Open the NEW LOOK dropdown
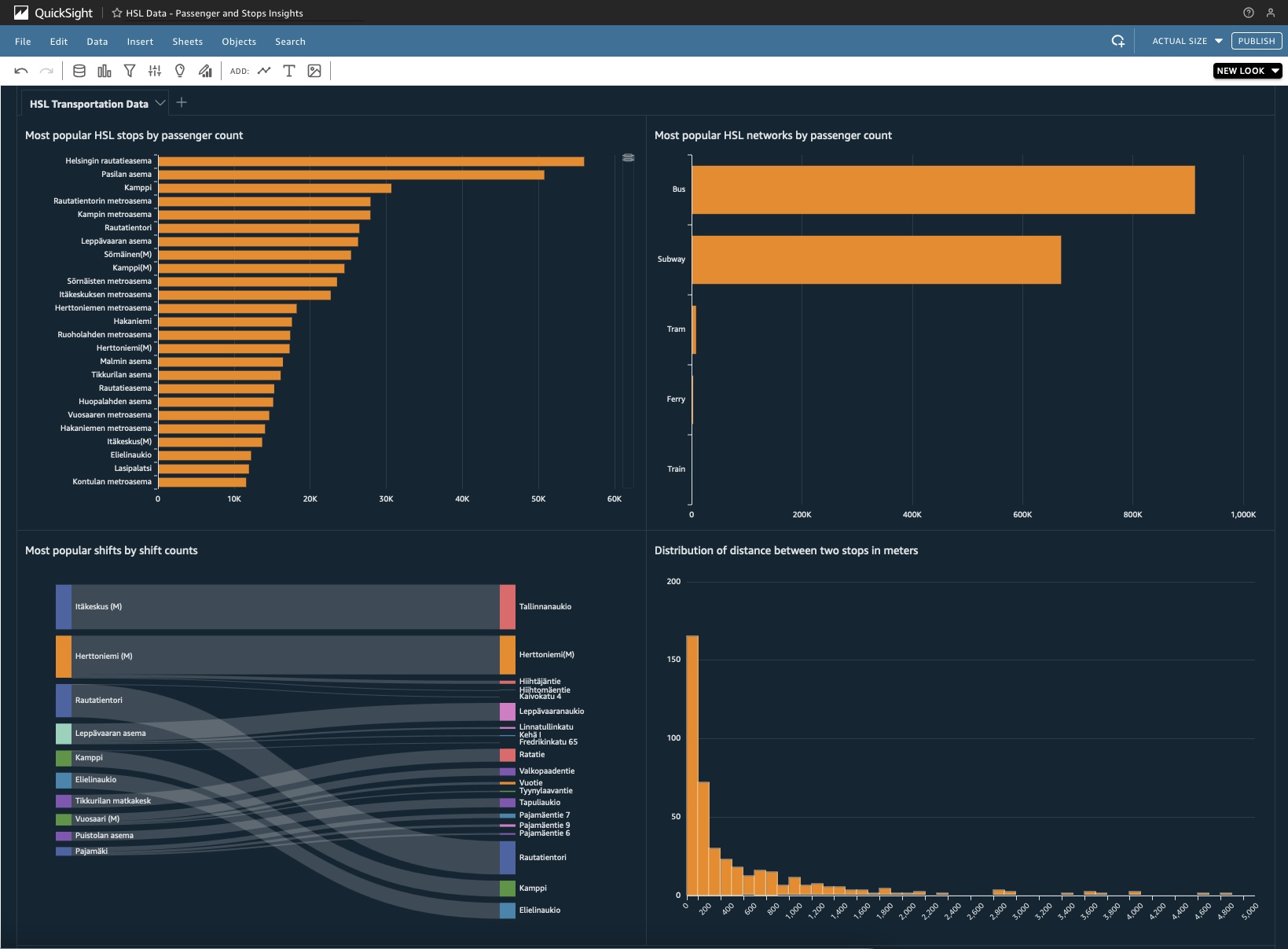The width and height of the screenshot is (1288, 949). click(1247, 71)
